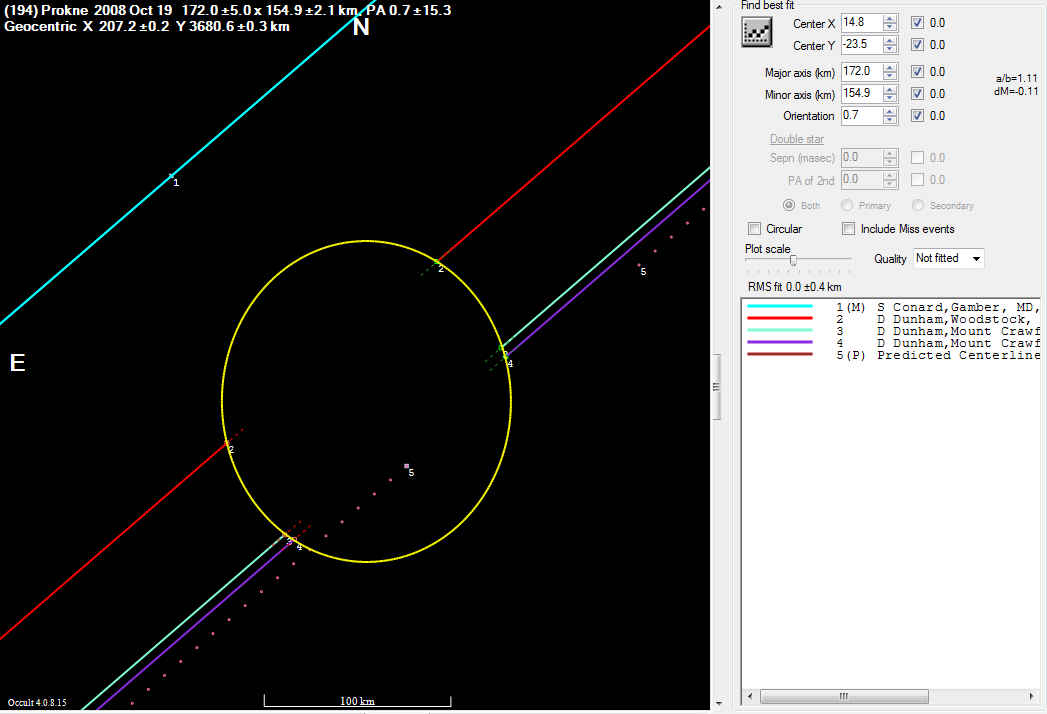Click the observer list scroll left arrow
Image resolution: width=1047 pixels, height=714 pixels.
point(750,697)
